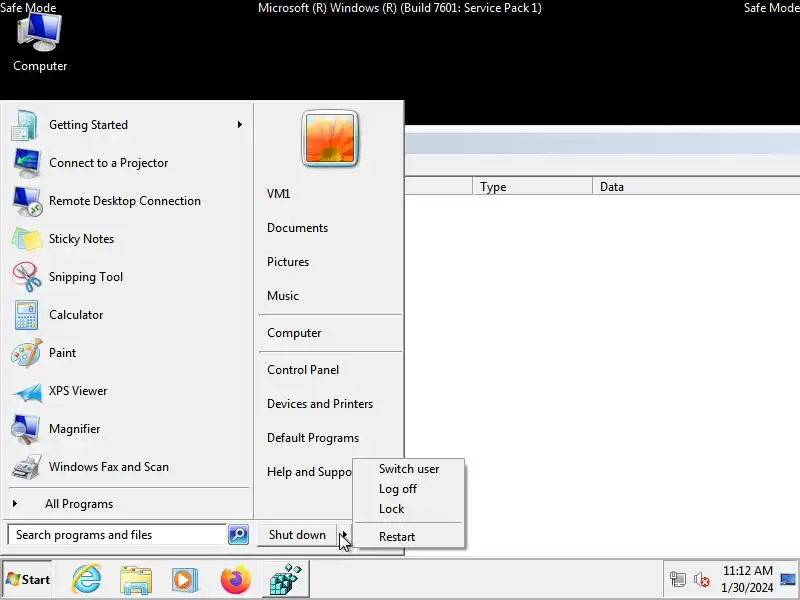Image resolution: width=800 pixels, height=600 pixels.
Task: Click the Shut down button
Action: pyautogui.click(x=297, y=535)
